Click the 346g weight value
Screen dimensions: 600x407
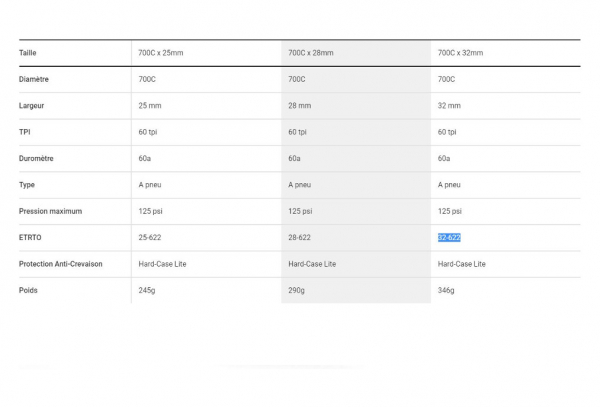(x=447, y=290)
